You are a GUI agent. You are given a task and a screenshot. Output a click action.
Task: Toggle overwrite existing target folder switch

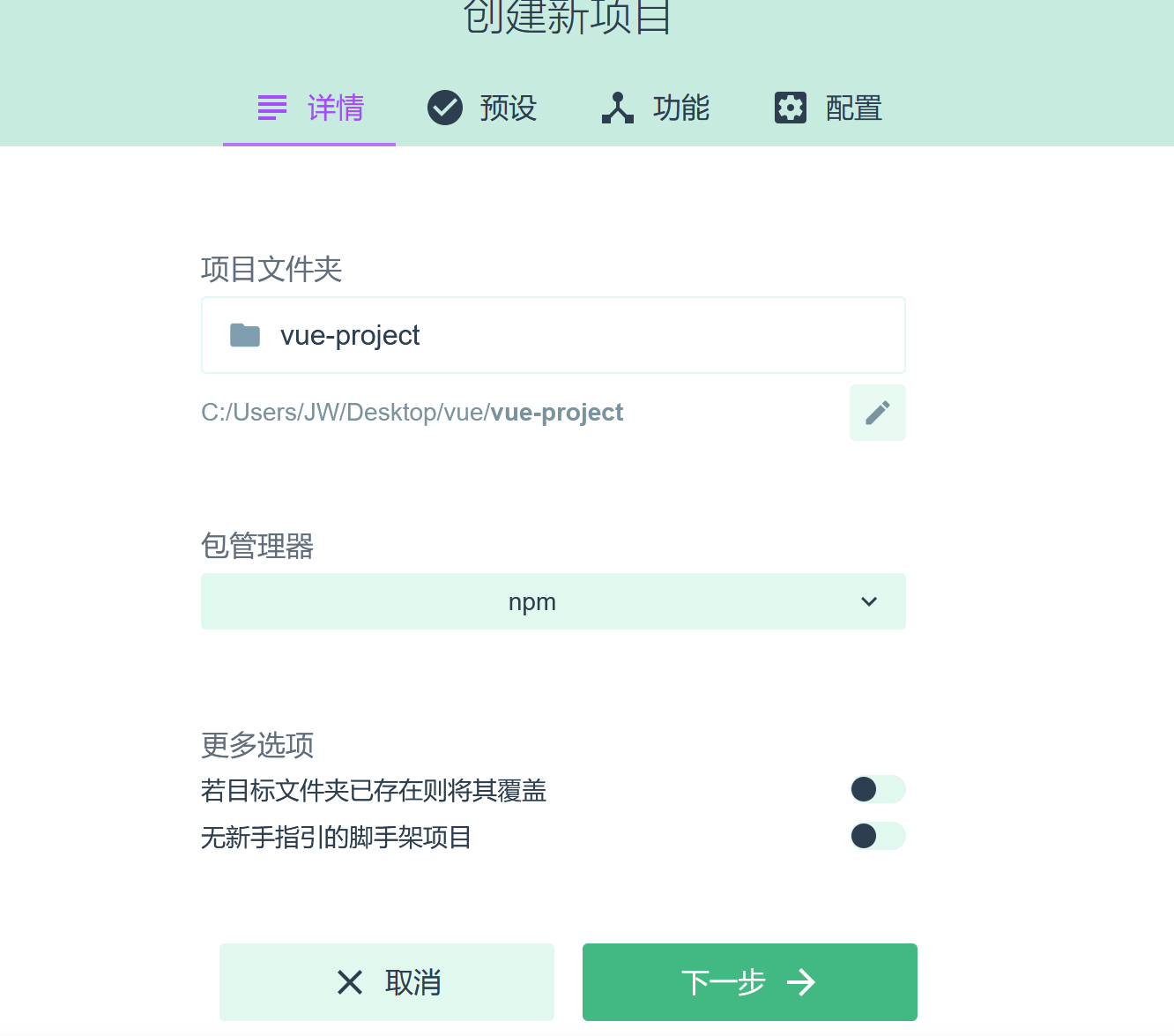click(x=878, y=789)
